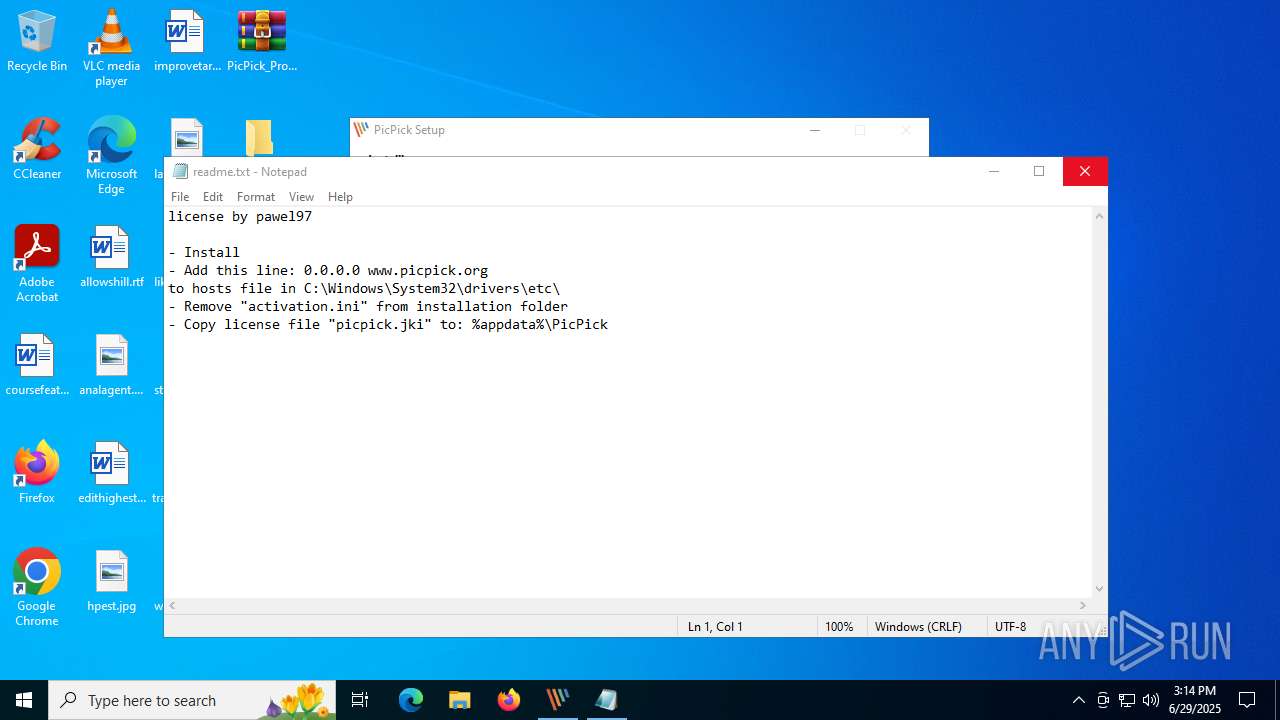The width and height of the screenshot is (1280, 720).
Task: Click the hosts file path line
Action: pos(364,288)
